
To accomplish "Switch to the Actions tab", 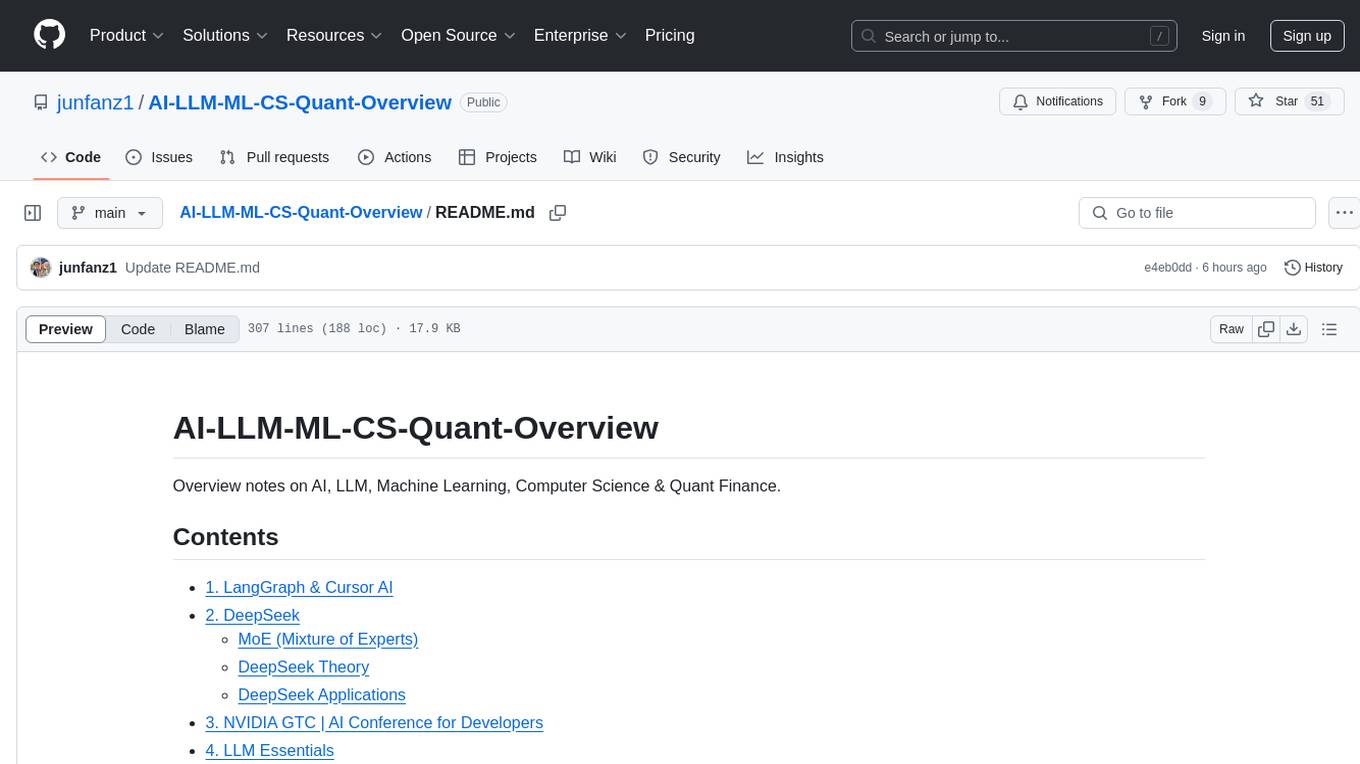I will coord(394,157).
